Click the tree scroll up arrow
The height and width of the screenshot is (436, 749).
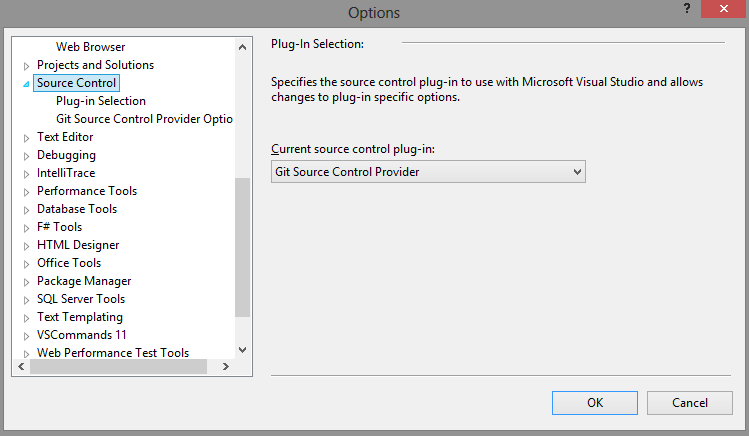click(243, 47)
